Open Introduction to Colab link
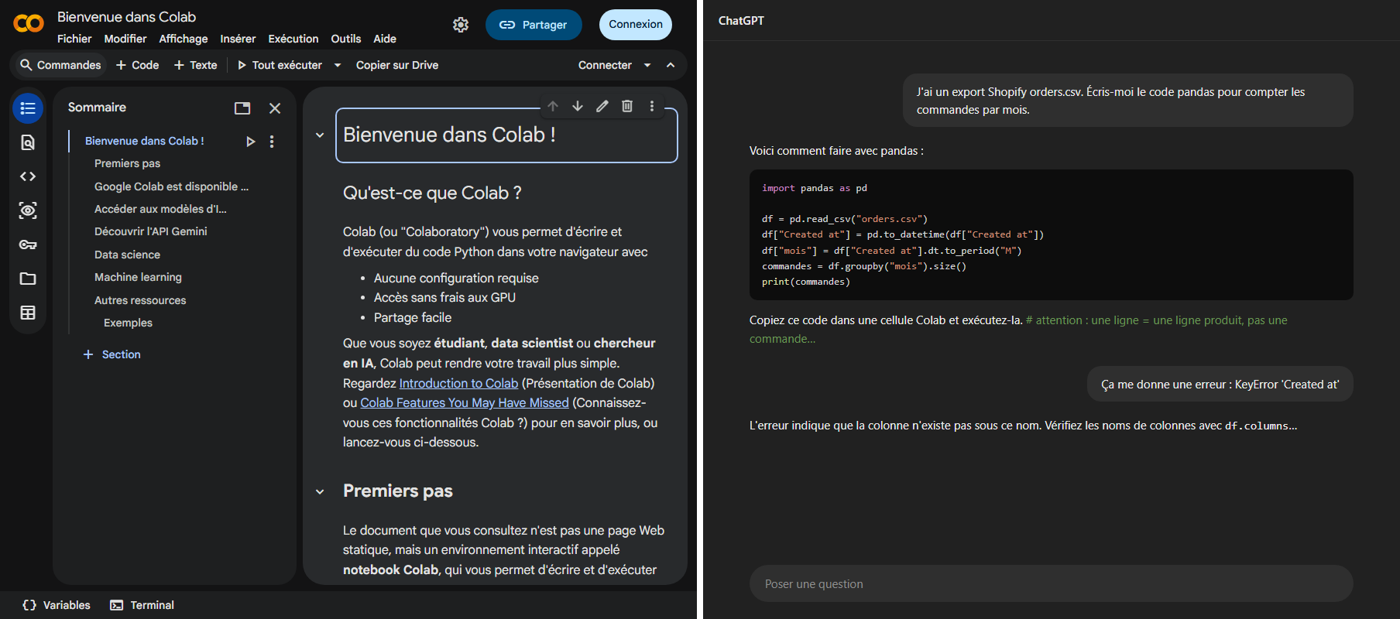1400x619 pixels. [459, 383]
